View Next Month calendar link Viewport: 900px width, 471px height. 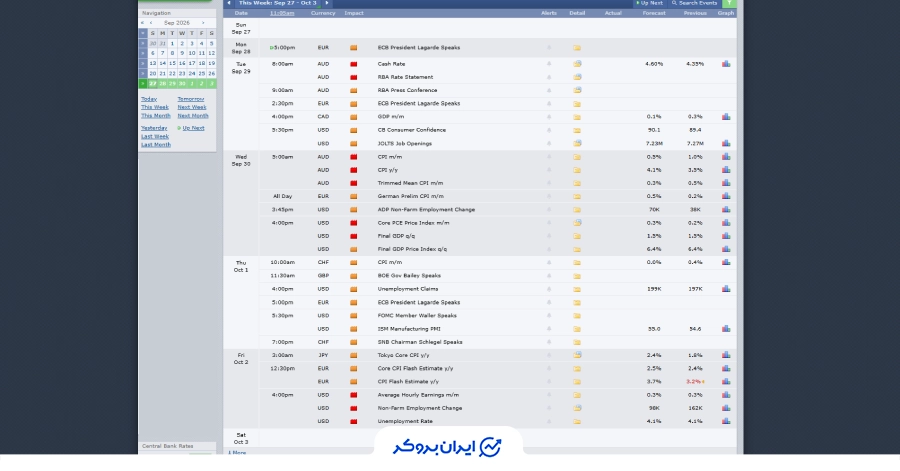pyautogui.click(x=193, y=116)
